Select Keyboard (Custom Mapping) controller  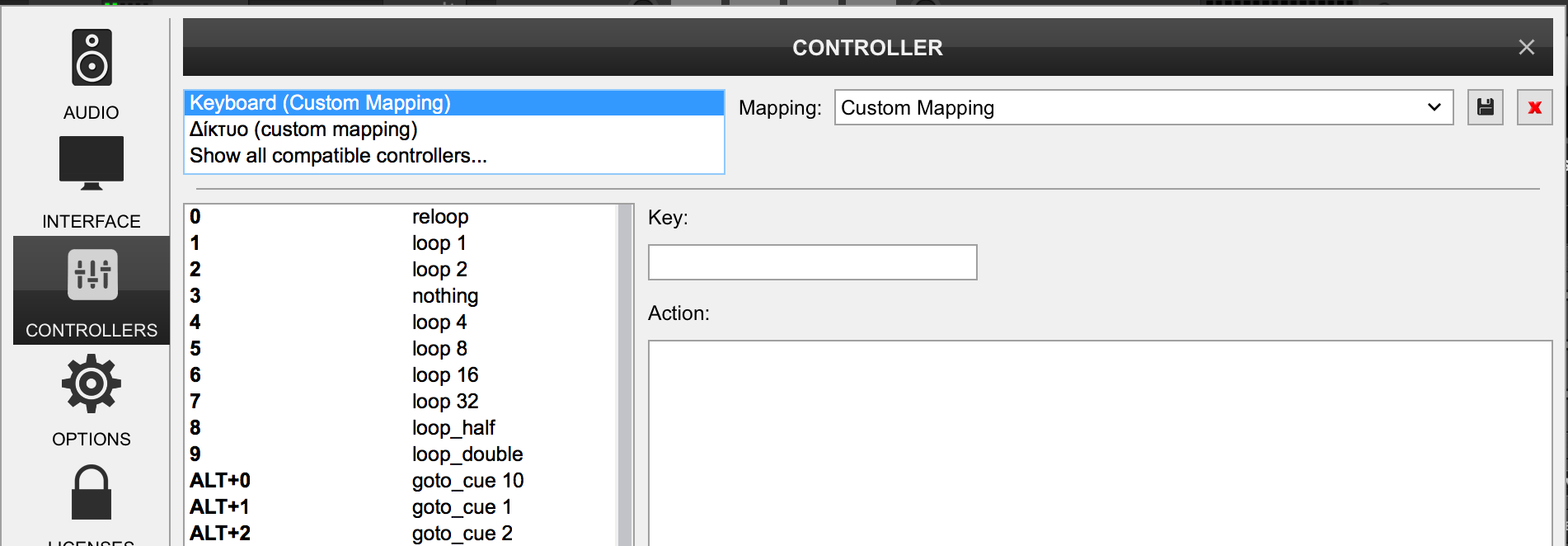pyautogui.click(x=320, y=103)
